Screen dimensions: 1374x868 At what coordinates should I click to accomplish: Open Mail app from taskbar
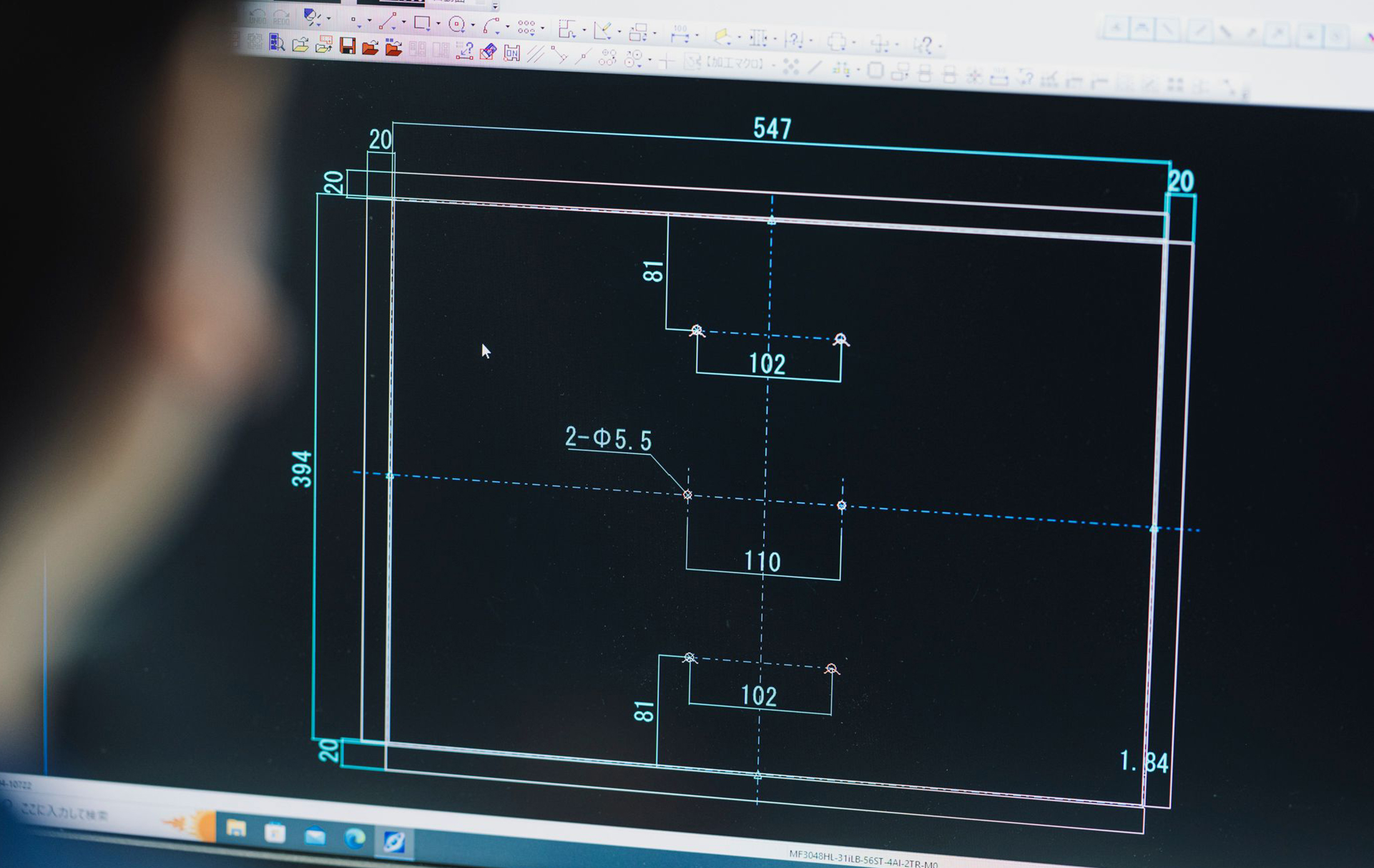(315, 836)
